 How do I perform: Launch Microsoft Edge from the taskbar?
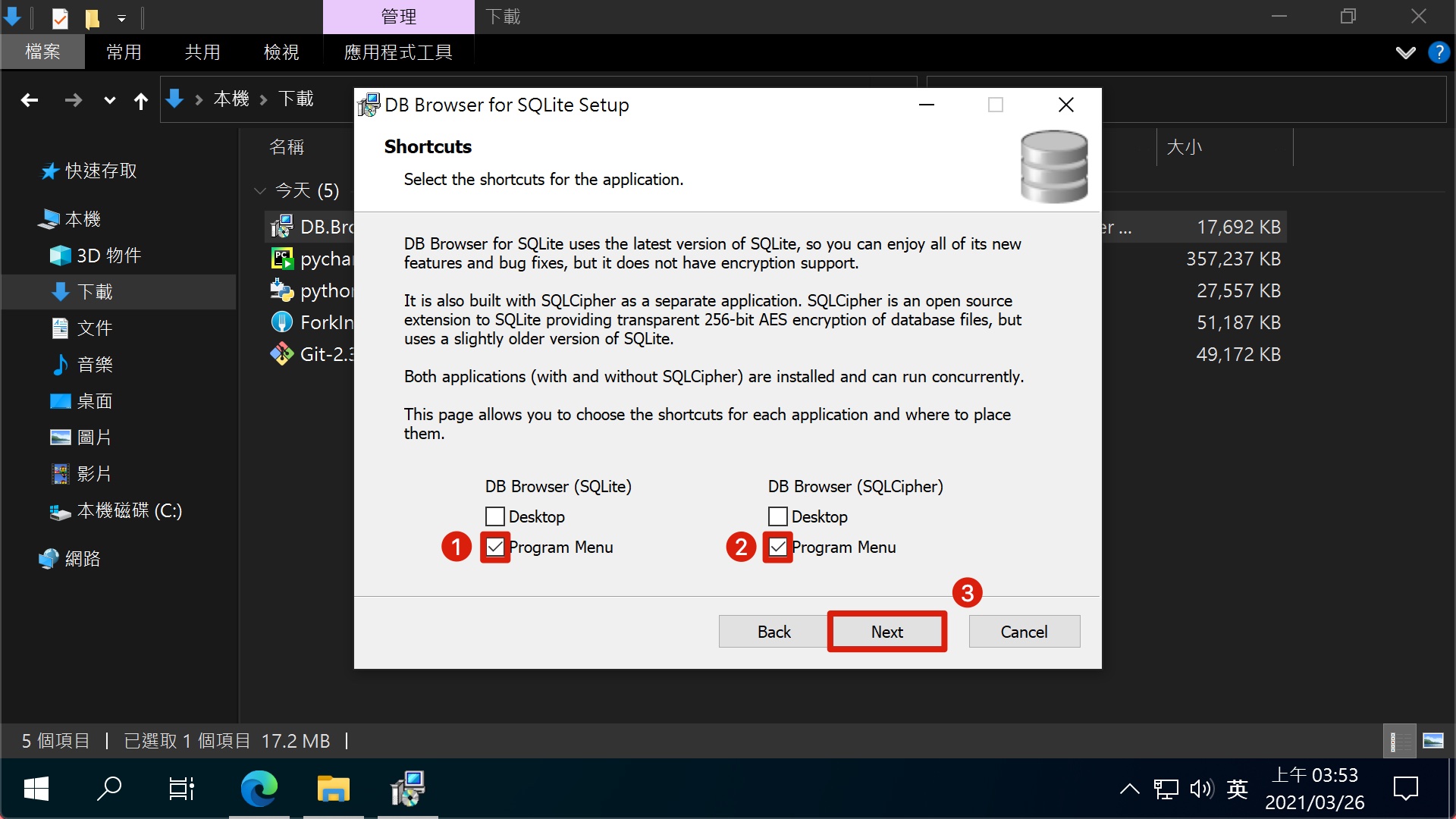click(x=259, y=789)
